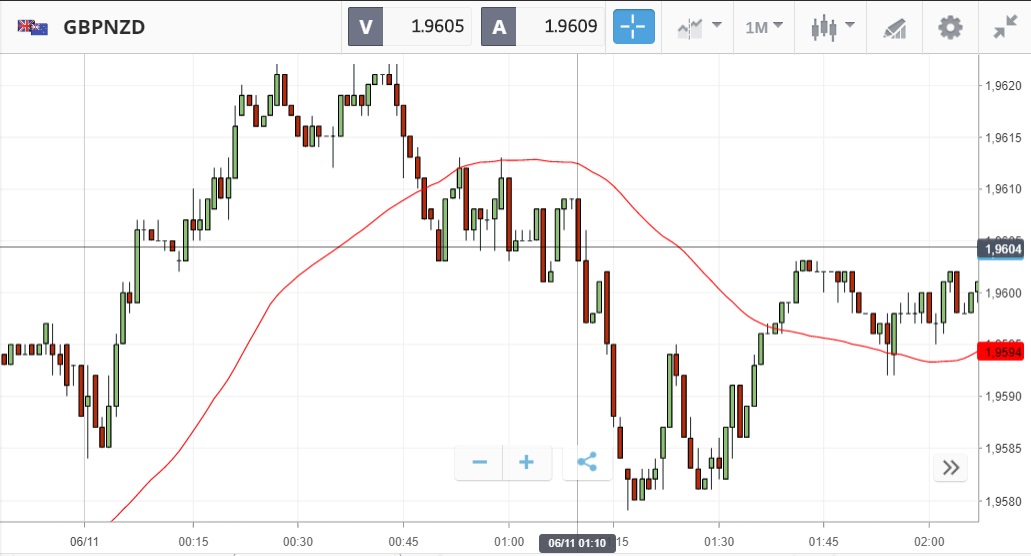Share the GBPNZD chart
Viewport: 1031px width, 556px height.
coord(587,462)
